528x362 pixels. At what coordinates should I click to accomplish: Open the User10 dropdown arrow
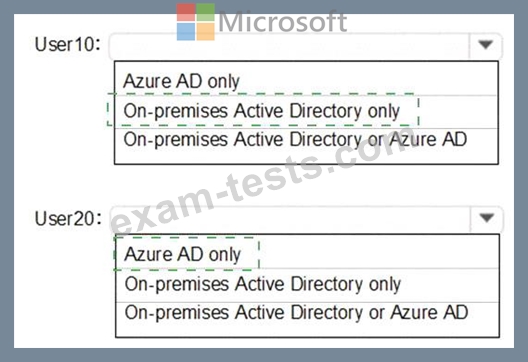click(x=485, y=44)
